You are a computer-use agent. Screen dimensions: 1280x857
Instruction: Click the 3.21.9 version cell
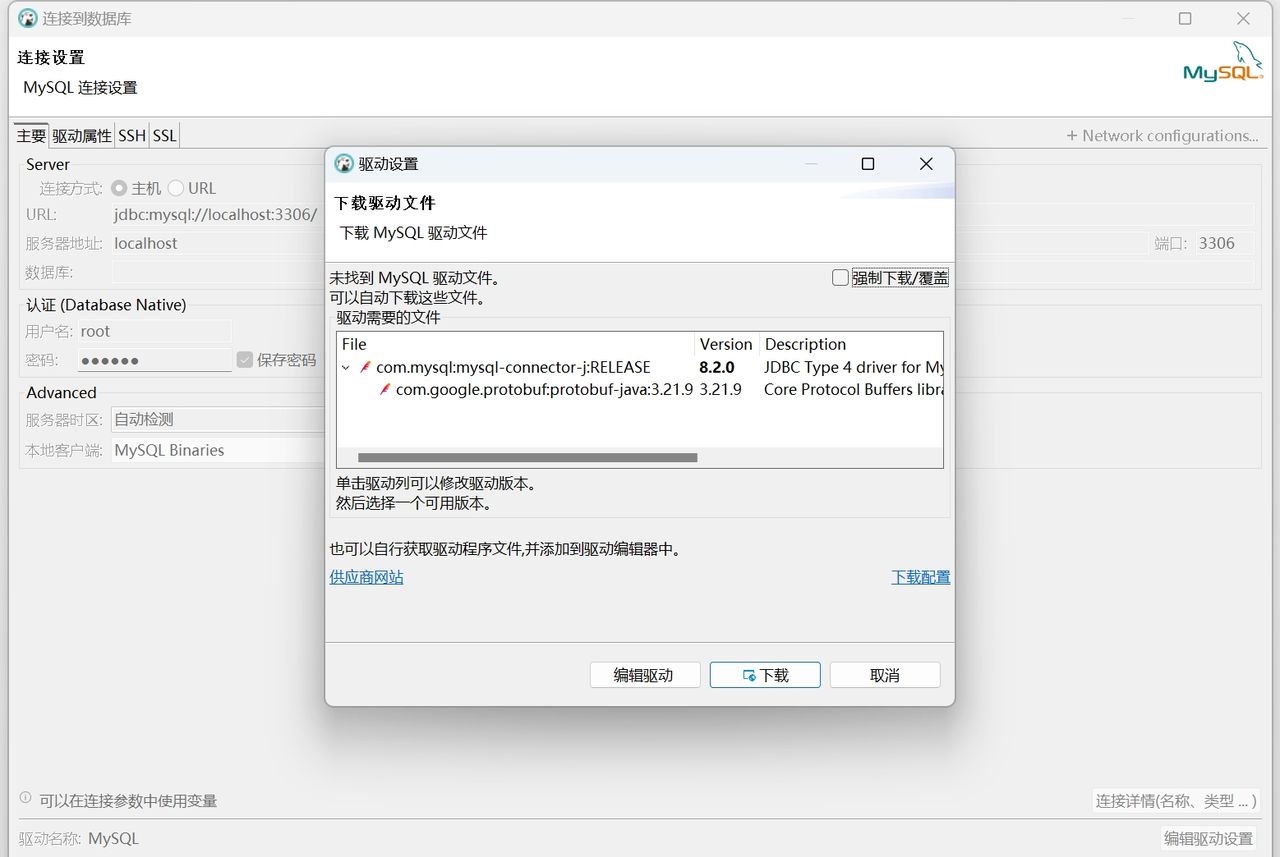720,389
